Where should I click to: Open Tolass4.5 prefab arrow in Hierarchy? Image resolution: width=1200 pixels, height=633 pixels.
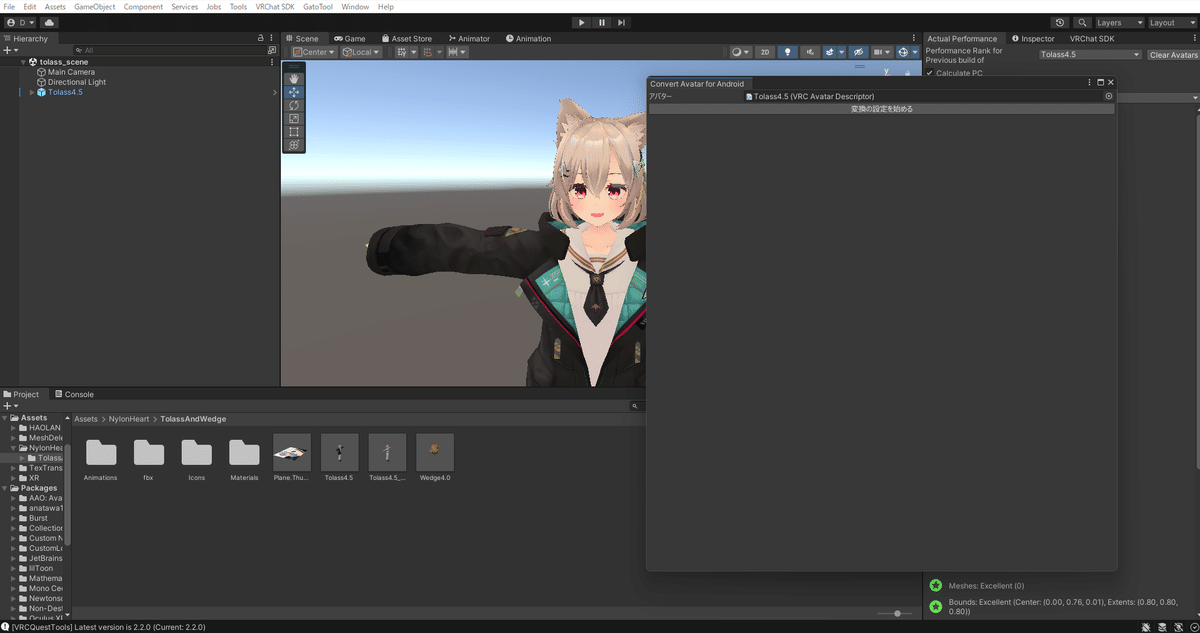coord(275,92)
